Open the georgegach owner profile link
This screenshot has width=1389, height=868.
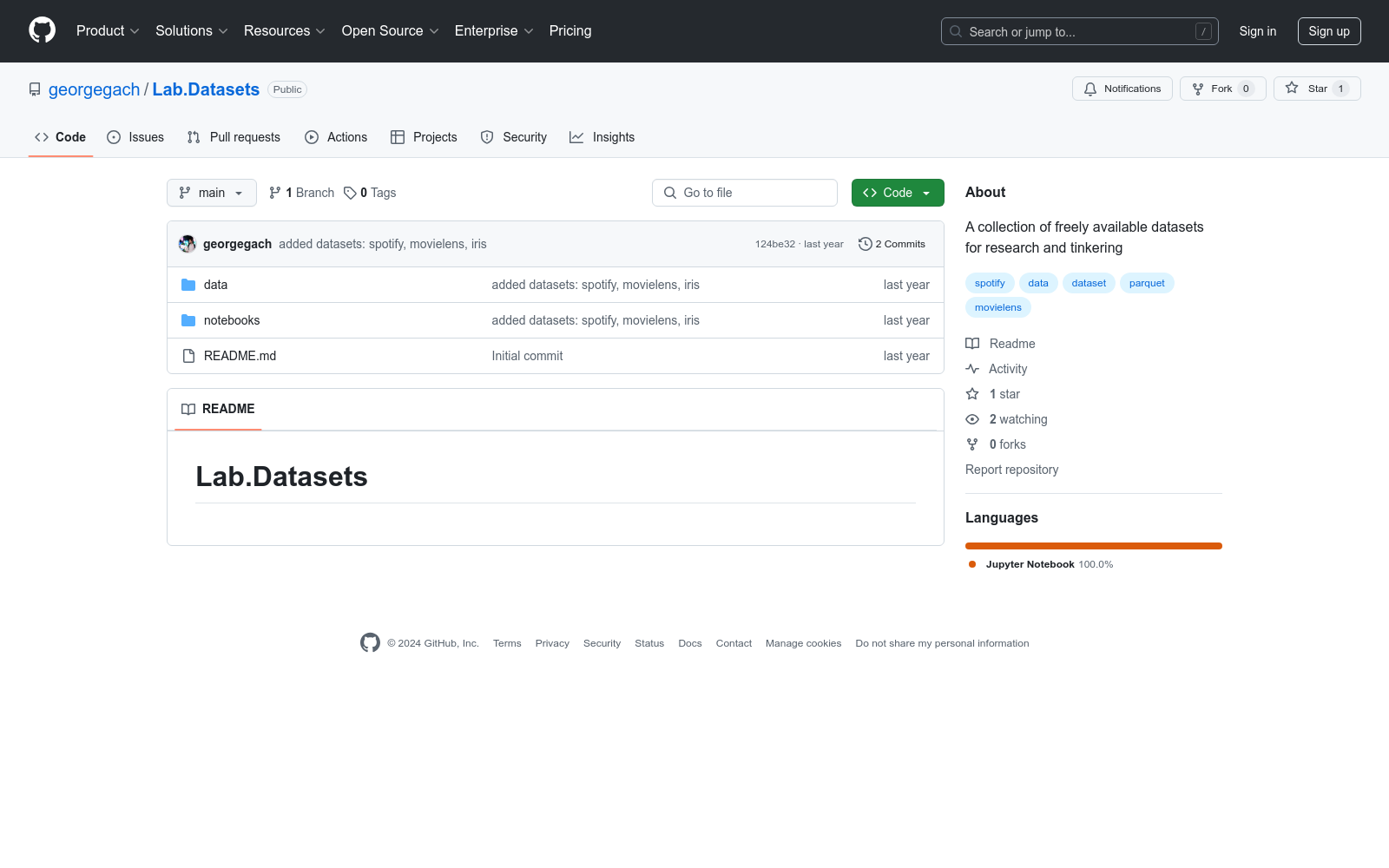94,89
